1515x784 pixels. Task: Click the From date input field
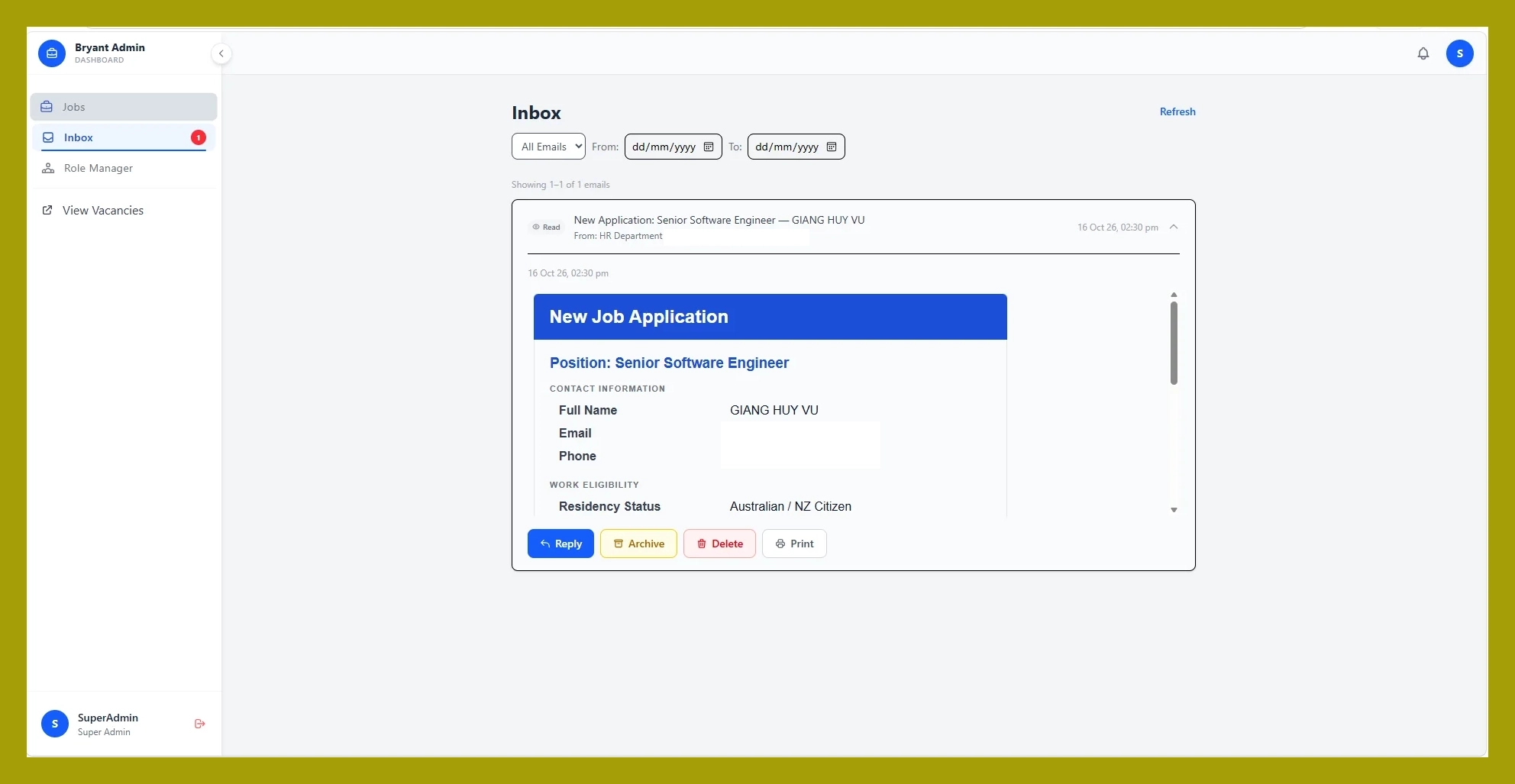pyautogui.click(x=674, y=147)
